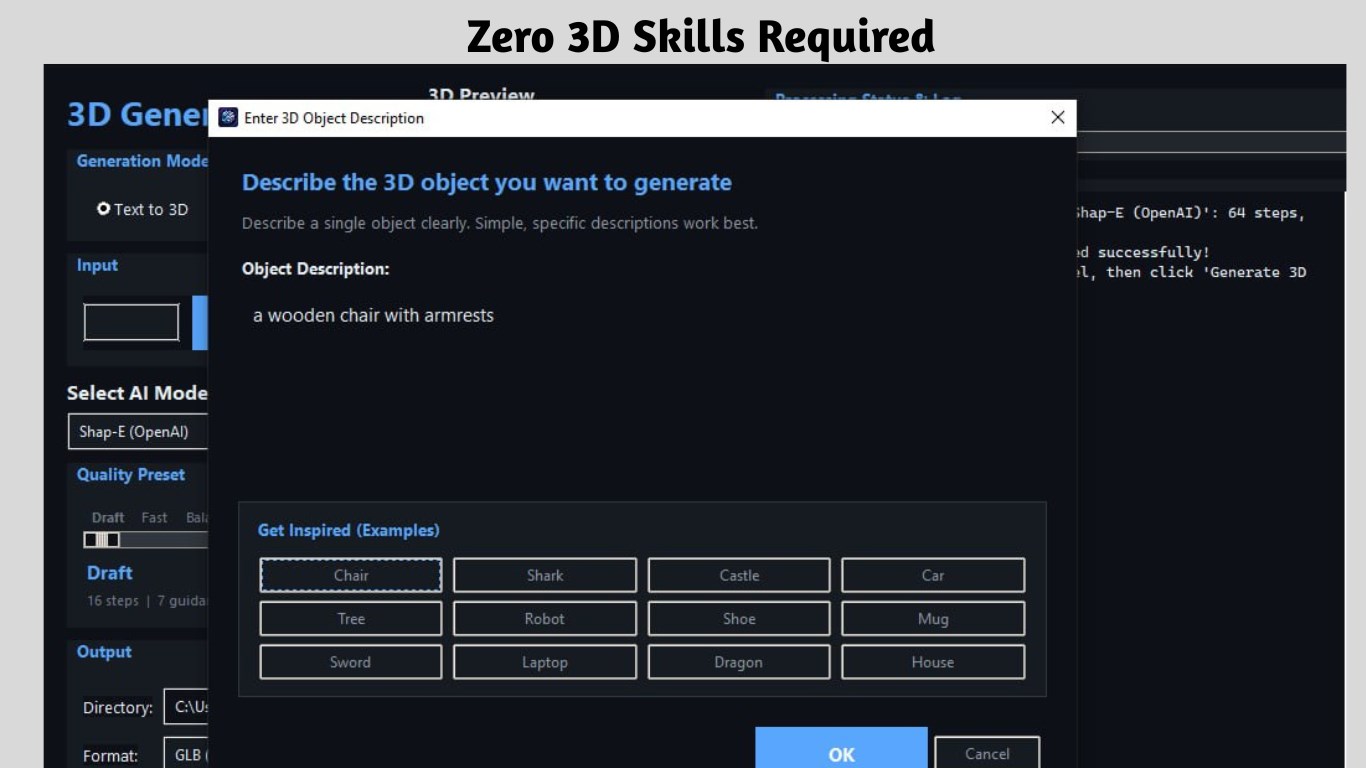Click the 'Fast' slider label
The width and height of the screenshot is (1366, 768).
point(154,517)
